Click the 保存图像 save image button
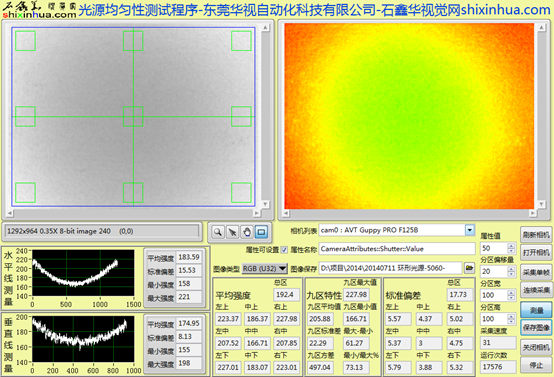 point(536,328)
